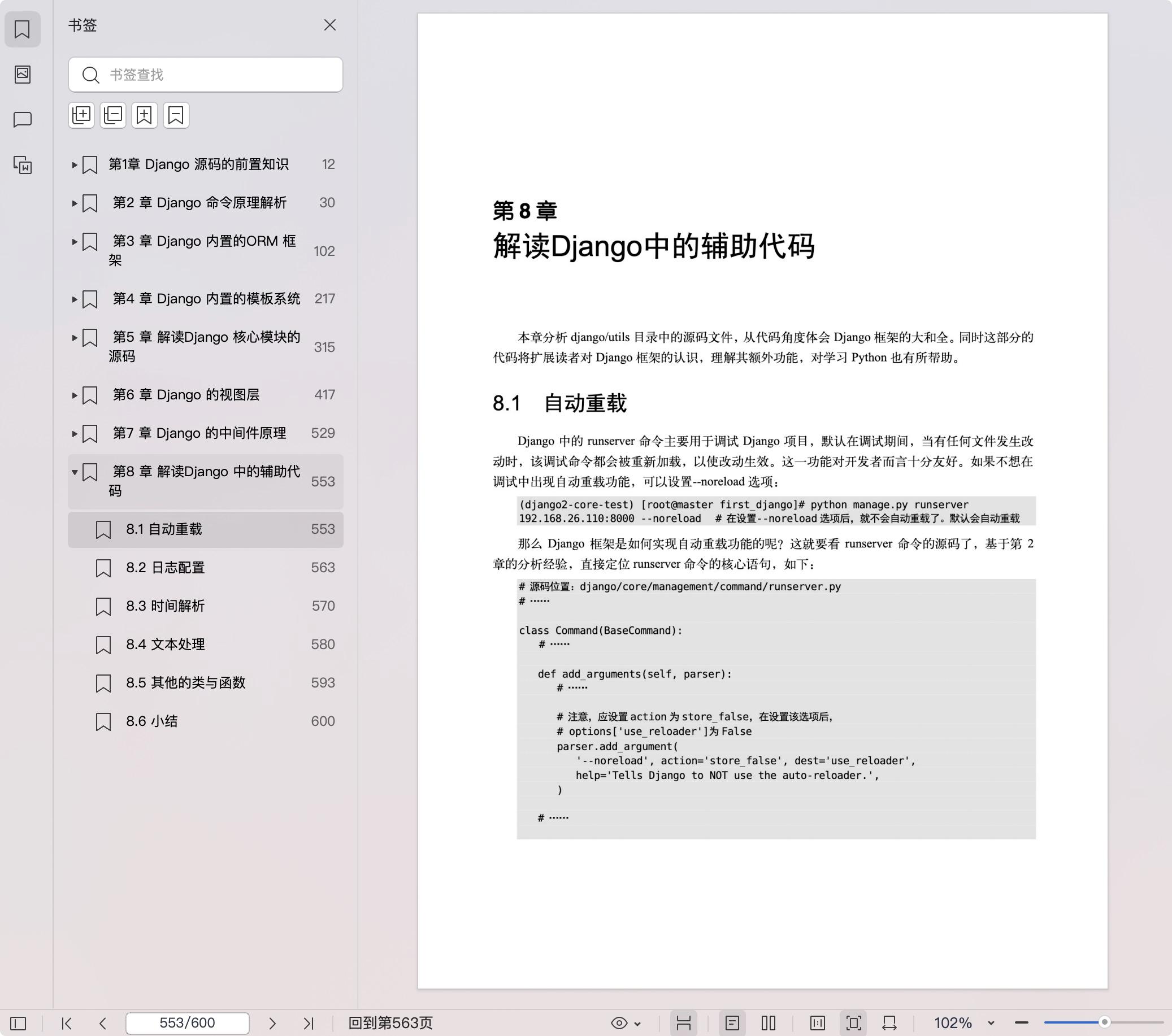This screenshot has width=1172, height=1036.
Task: Add a new bookmark icon
Action: pos(145,115)
